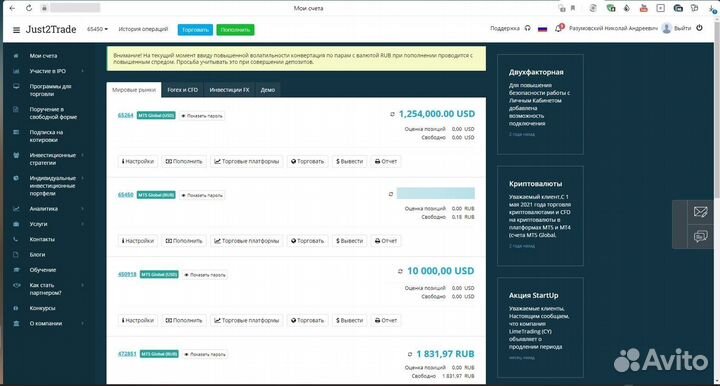Open notifications bell icon
Image resolution: width=720 pixels, height=386 pixels.
[x=559, y=28]
